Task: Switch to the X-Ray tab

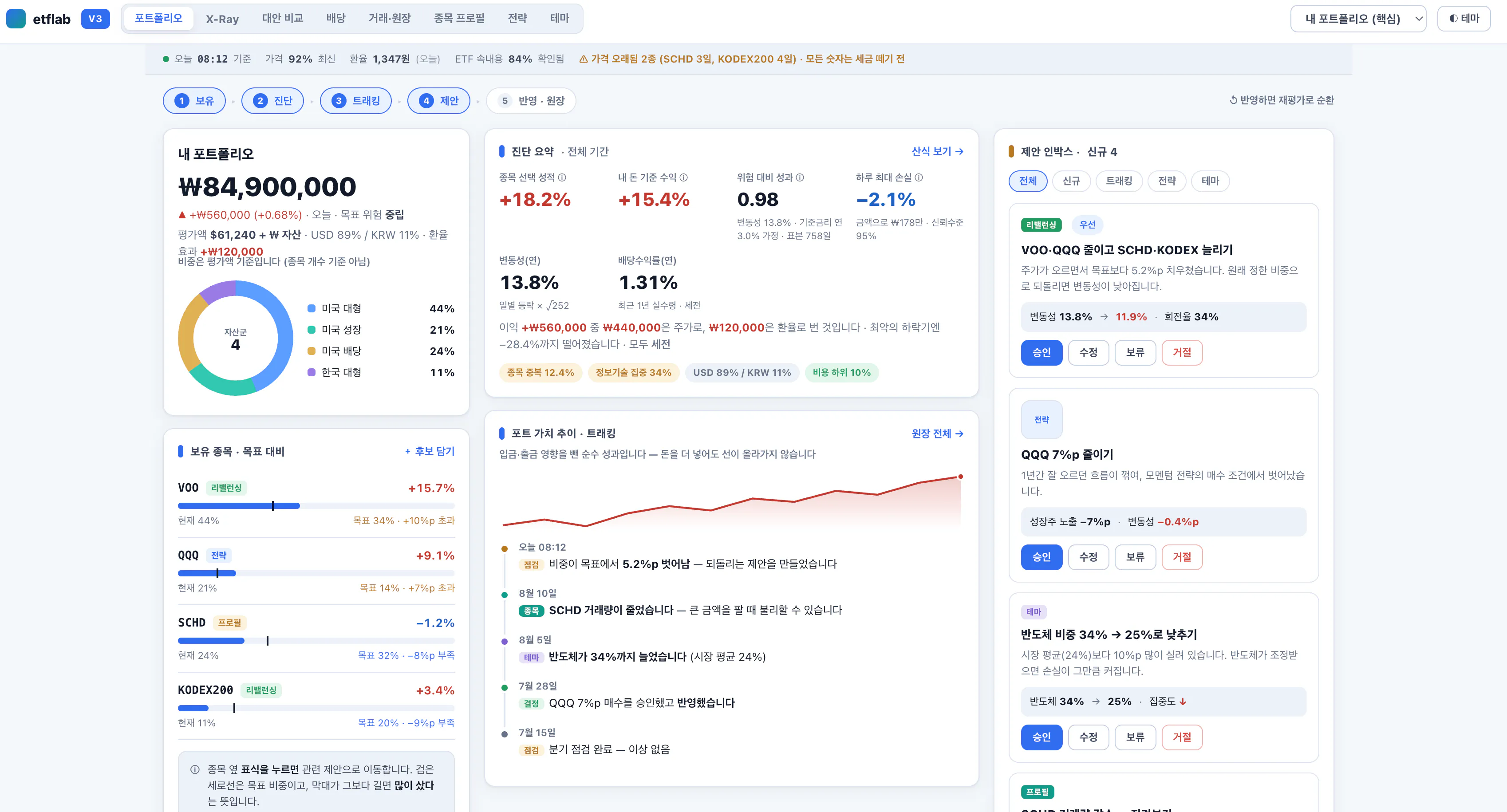Action: pyautogui.click(x=222, y=19)
